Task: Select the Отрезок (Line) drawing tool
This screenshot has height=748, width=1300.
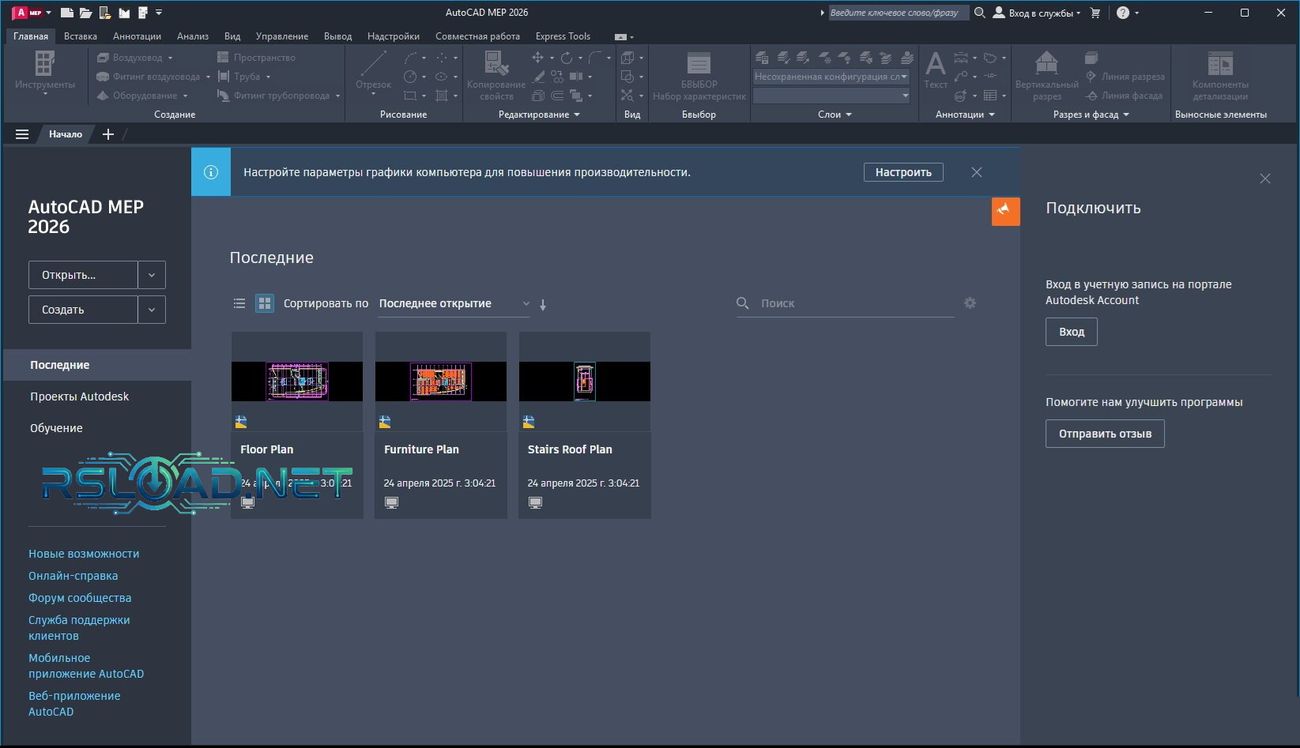Action: (372, 70)
